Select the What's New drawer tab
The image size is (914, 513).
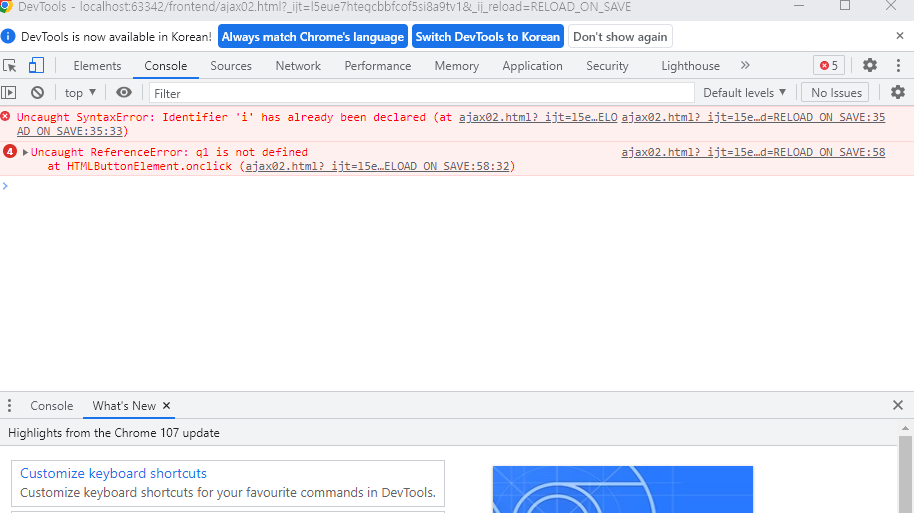coord(124,406)
